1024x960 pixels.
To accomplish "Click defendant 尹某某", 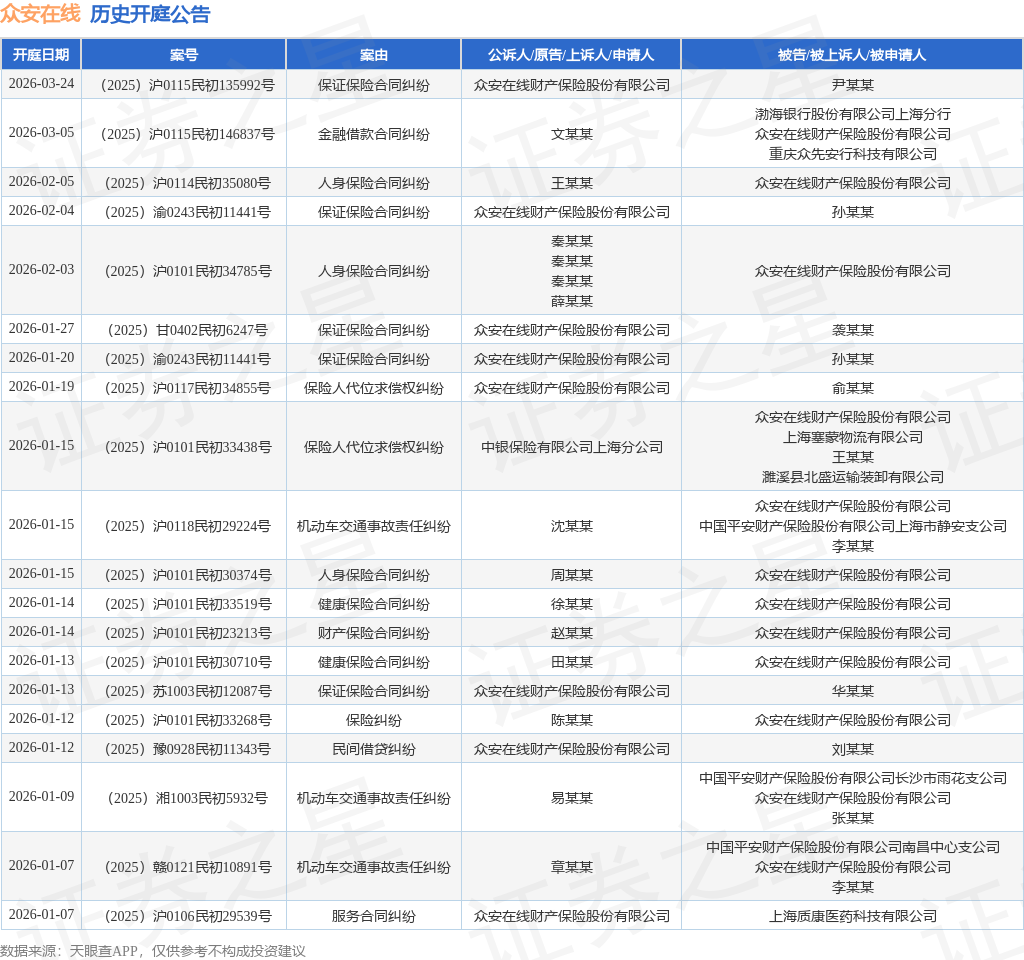I will [852, 85].
